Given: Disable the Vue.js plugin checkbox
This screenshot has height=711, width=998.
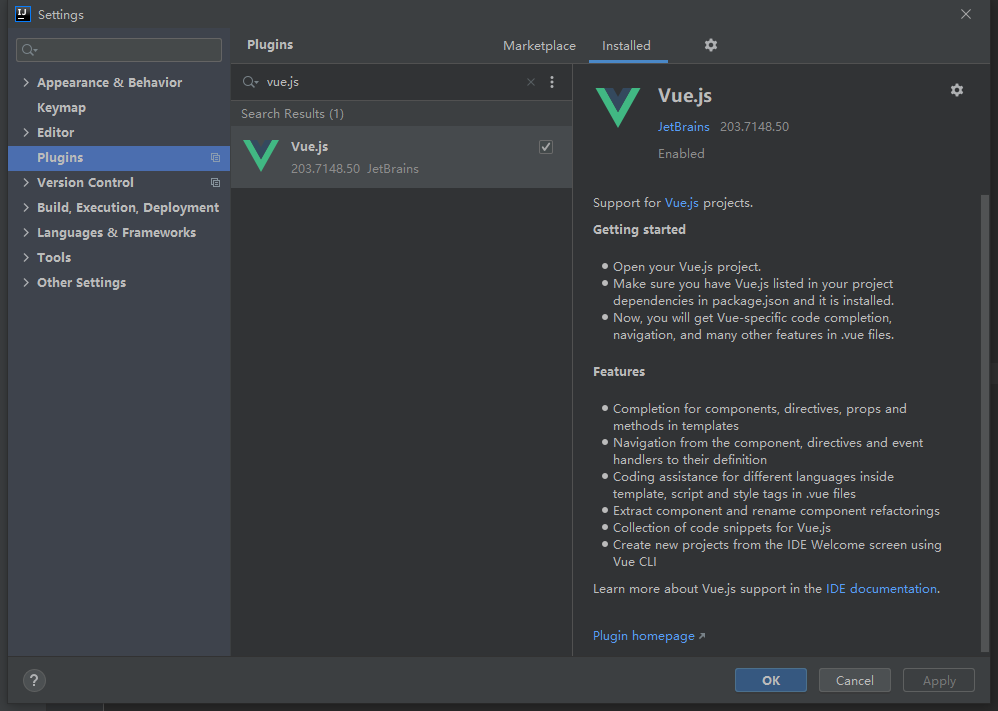Looking at the screenshot, I should click(x=546, y=147).
